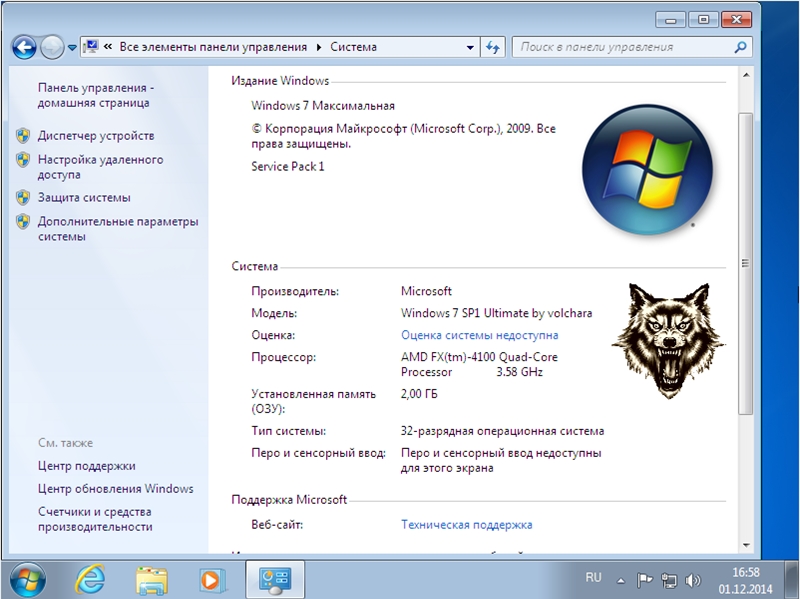Click the vertical scrollbar thumb
The image size is (800, 599).
(746, 263)
